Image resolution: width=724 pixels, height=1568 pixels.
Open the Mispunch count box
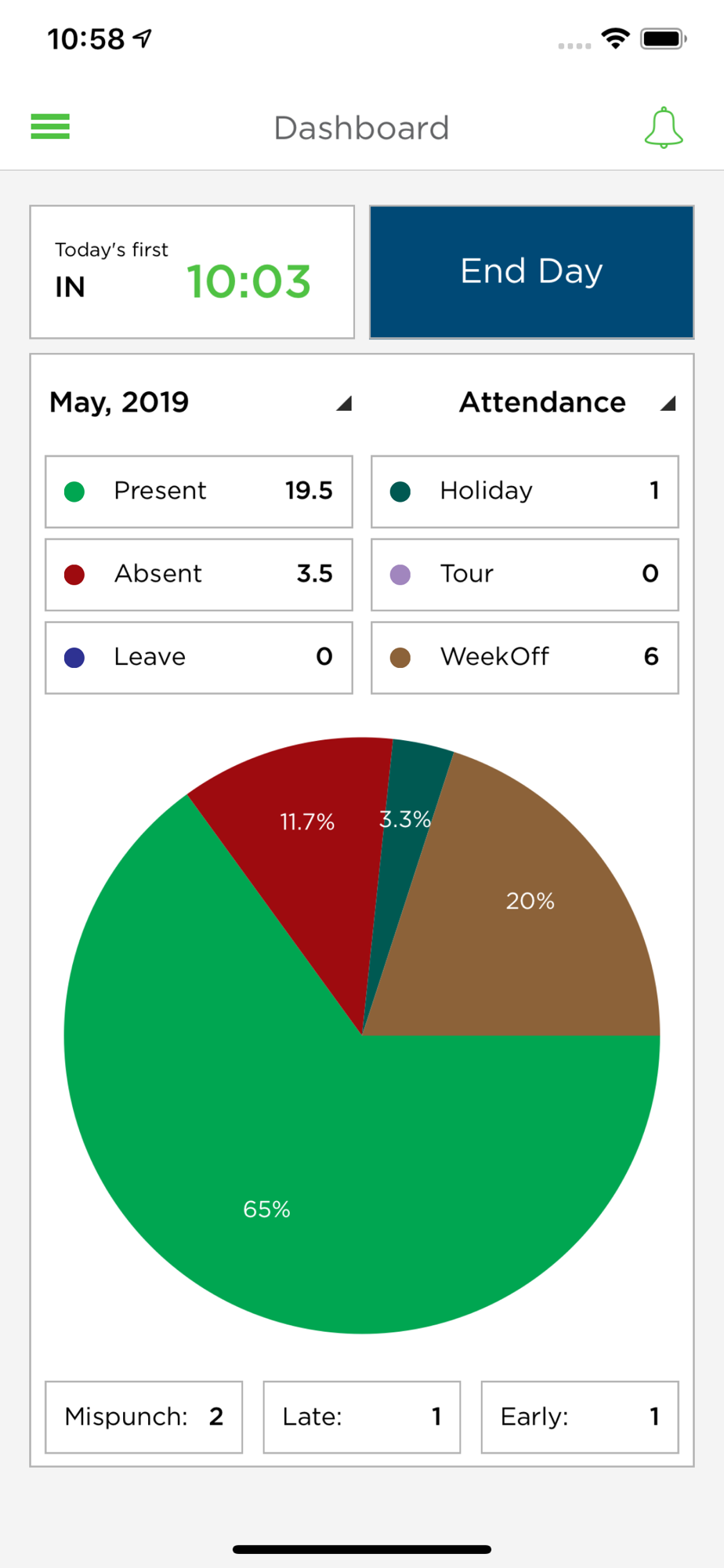[144, 1417]
